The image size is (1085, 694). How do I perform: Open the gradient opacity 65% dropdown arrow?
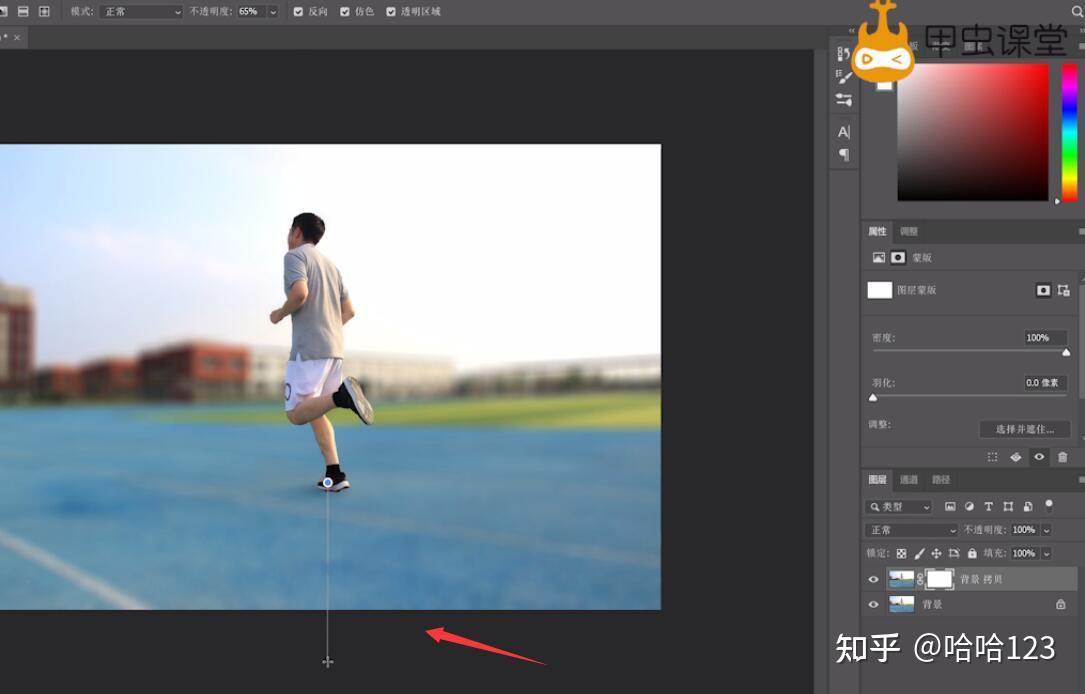click(273, 12)
